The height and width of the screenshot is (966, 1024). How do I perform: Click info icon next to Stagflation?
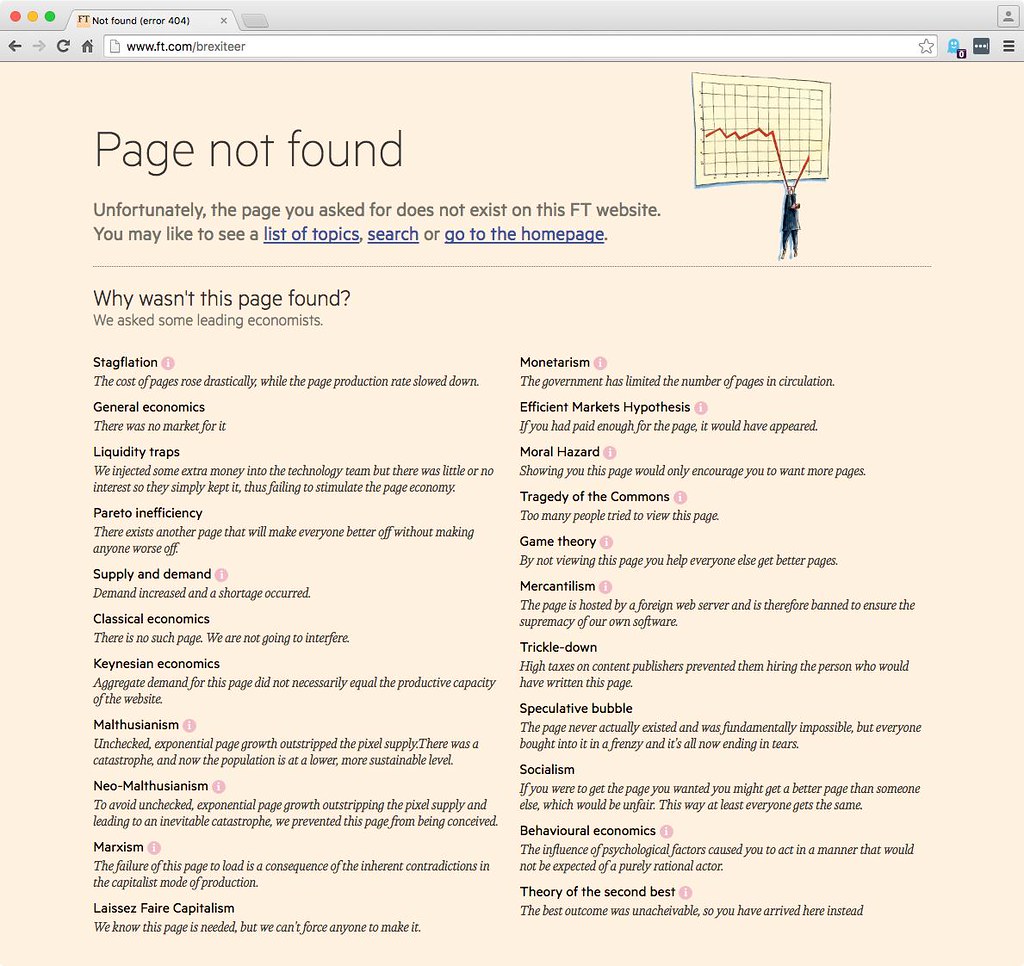(168, 363)
